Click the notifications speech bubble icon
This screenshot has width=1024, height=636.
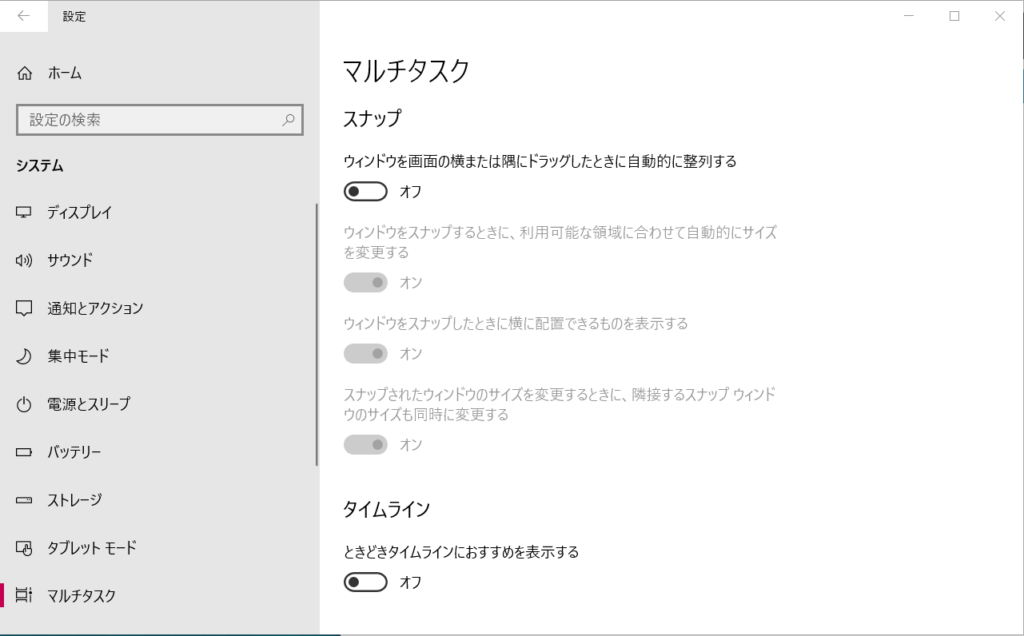24,308
